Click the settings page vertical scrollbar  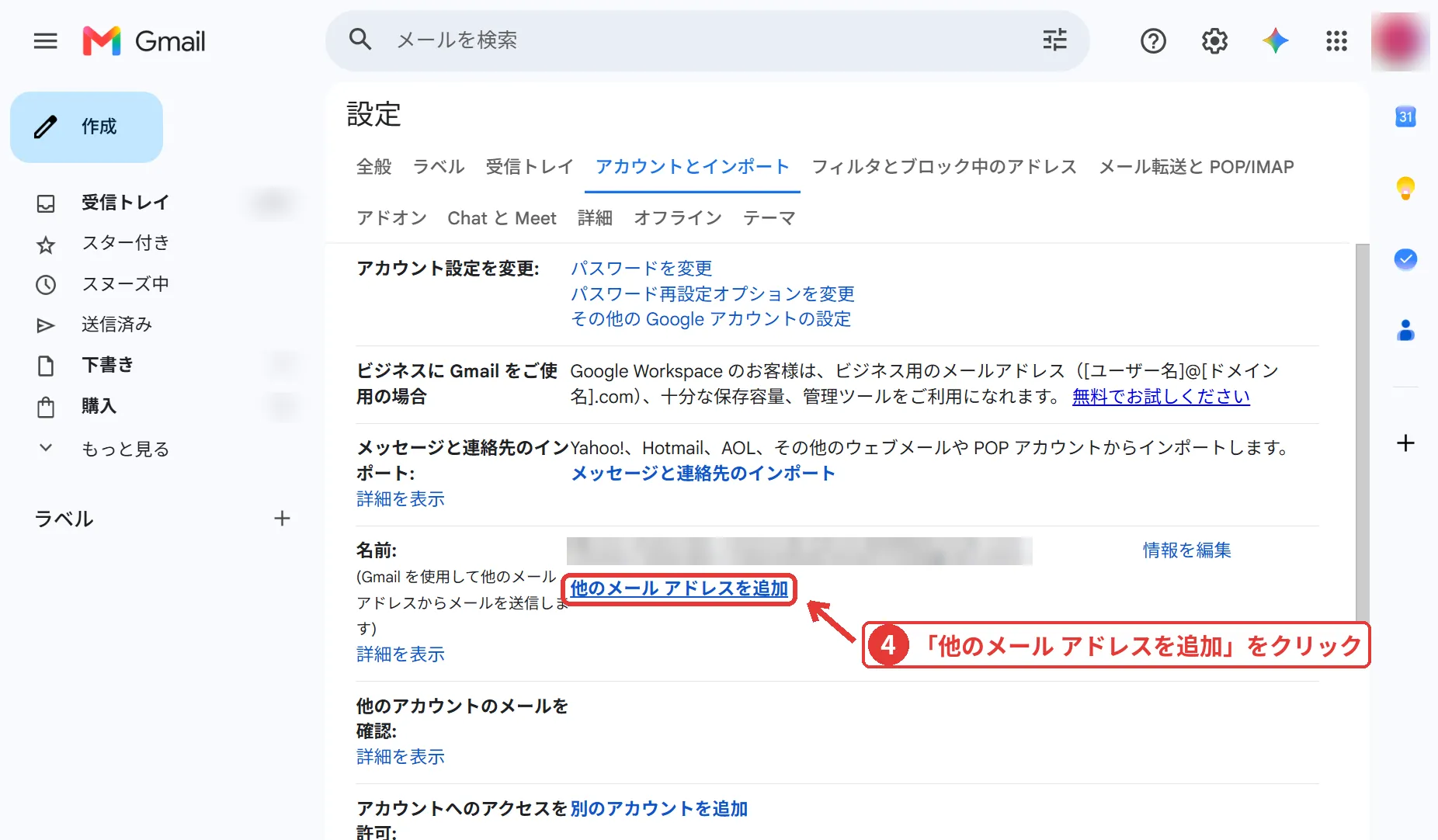1362,435
